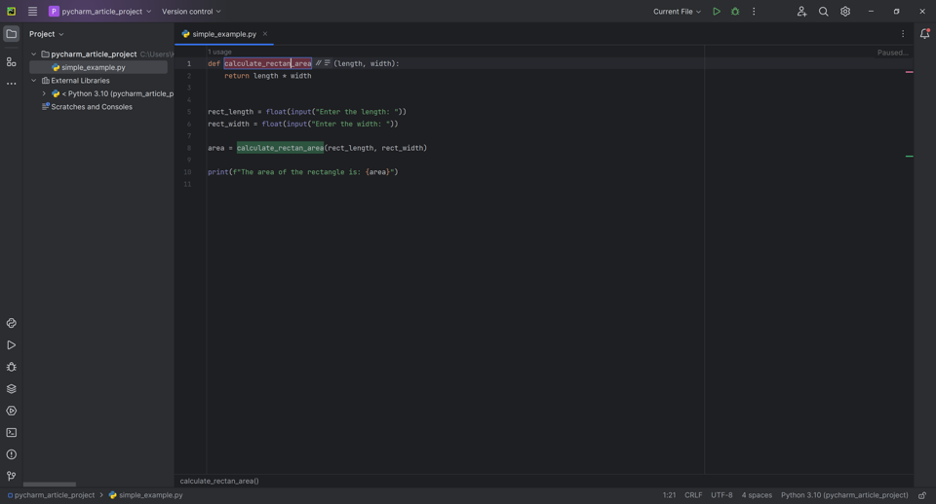Open more run actions menu
The width and height of the screenshot is (936, 504).
click(754, 11)
